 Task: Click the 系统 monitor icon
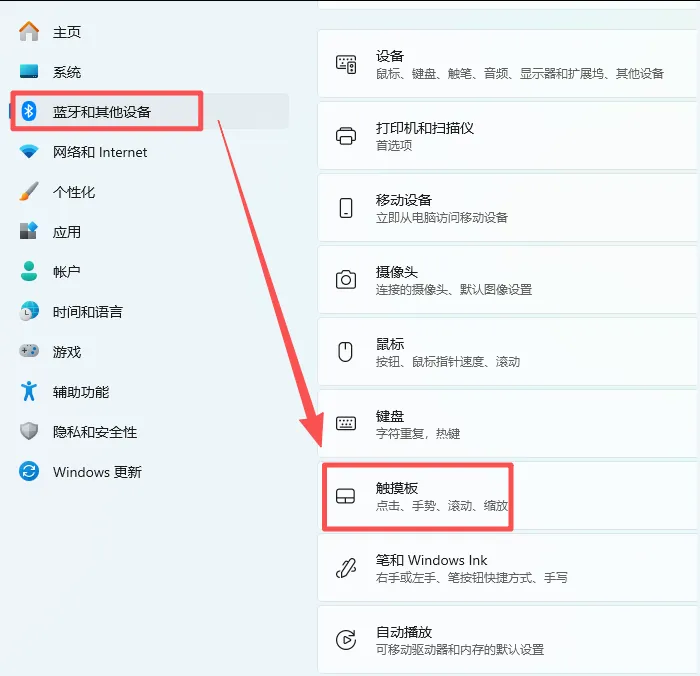(x=29, y=71)
